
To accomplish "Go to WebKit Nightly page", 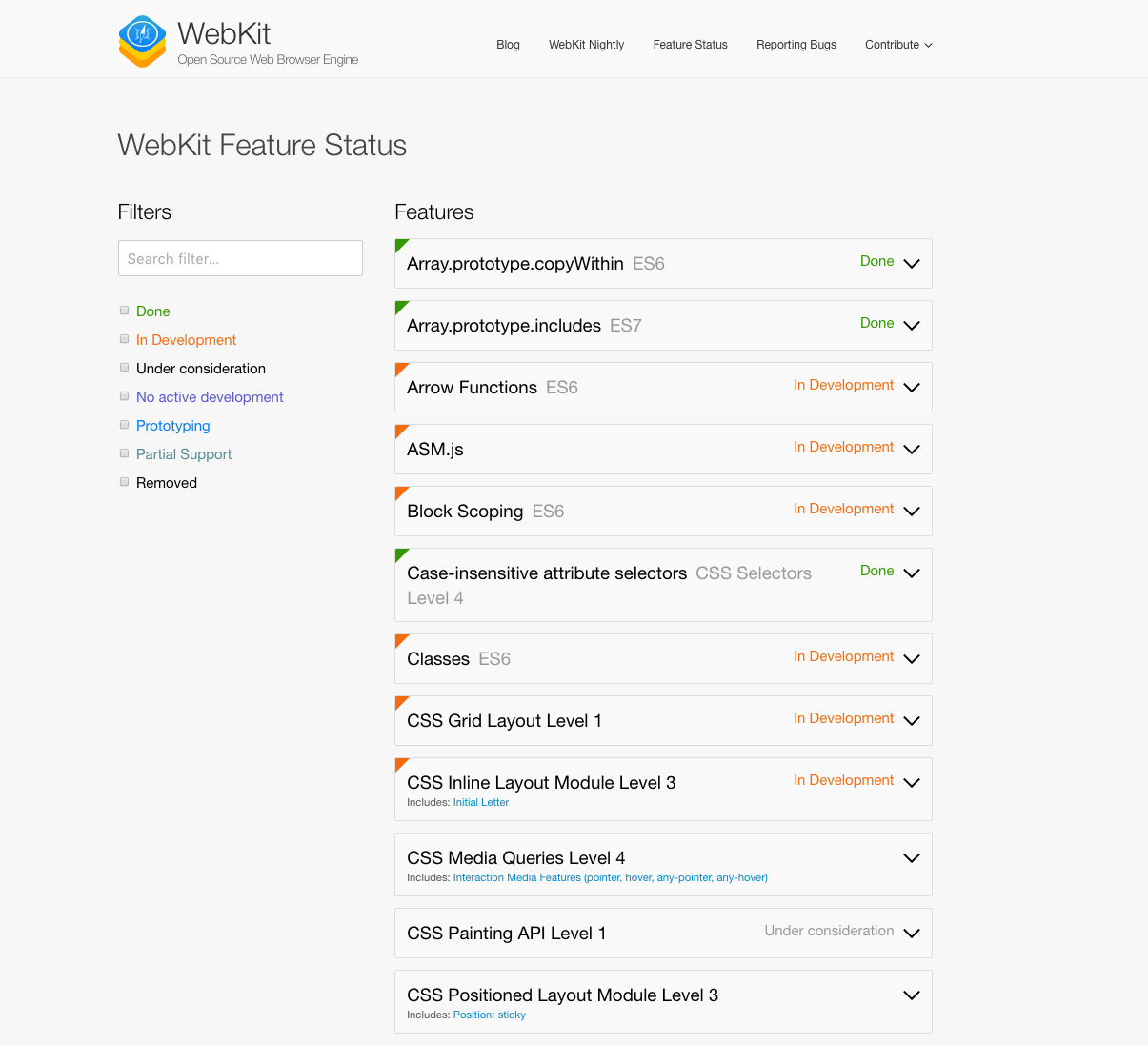I will click(586, 45).
